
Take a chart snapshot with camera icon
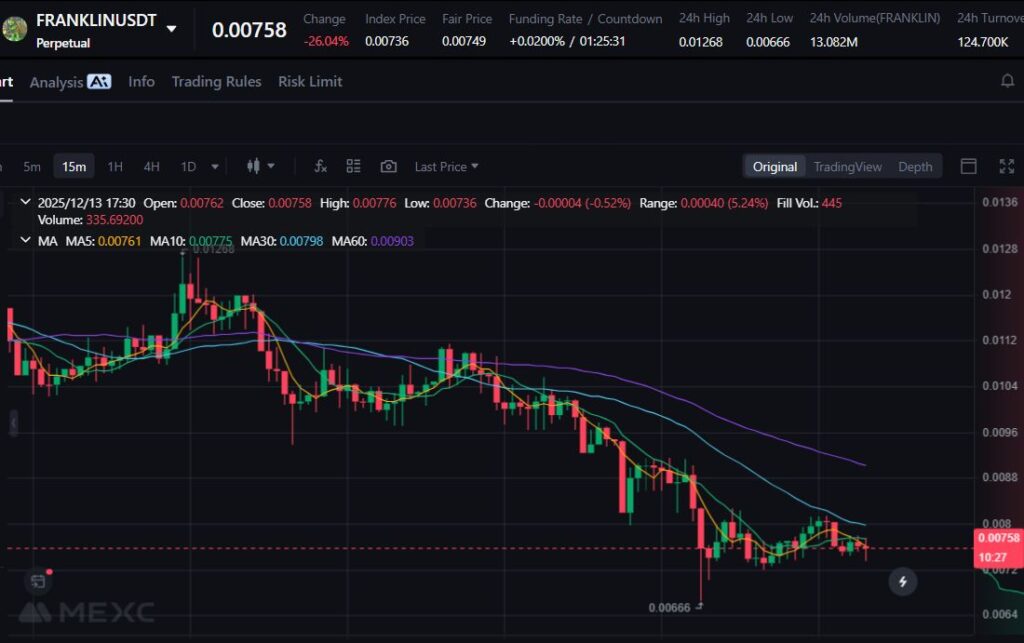point(388,166)
